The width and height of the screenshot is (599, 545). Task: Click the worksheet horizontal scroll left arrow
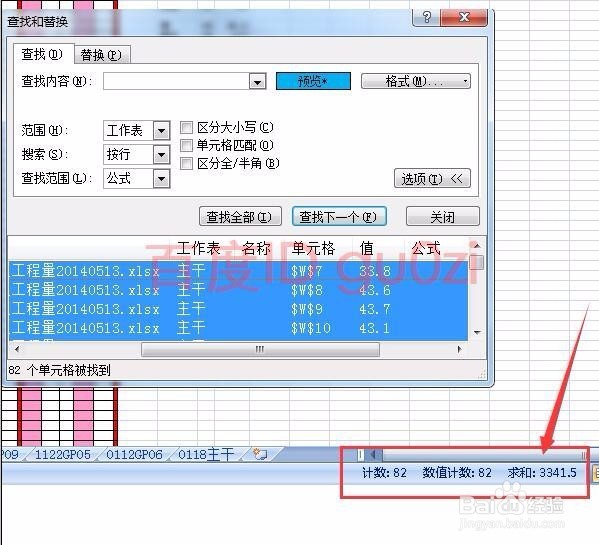pos(374,454)
